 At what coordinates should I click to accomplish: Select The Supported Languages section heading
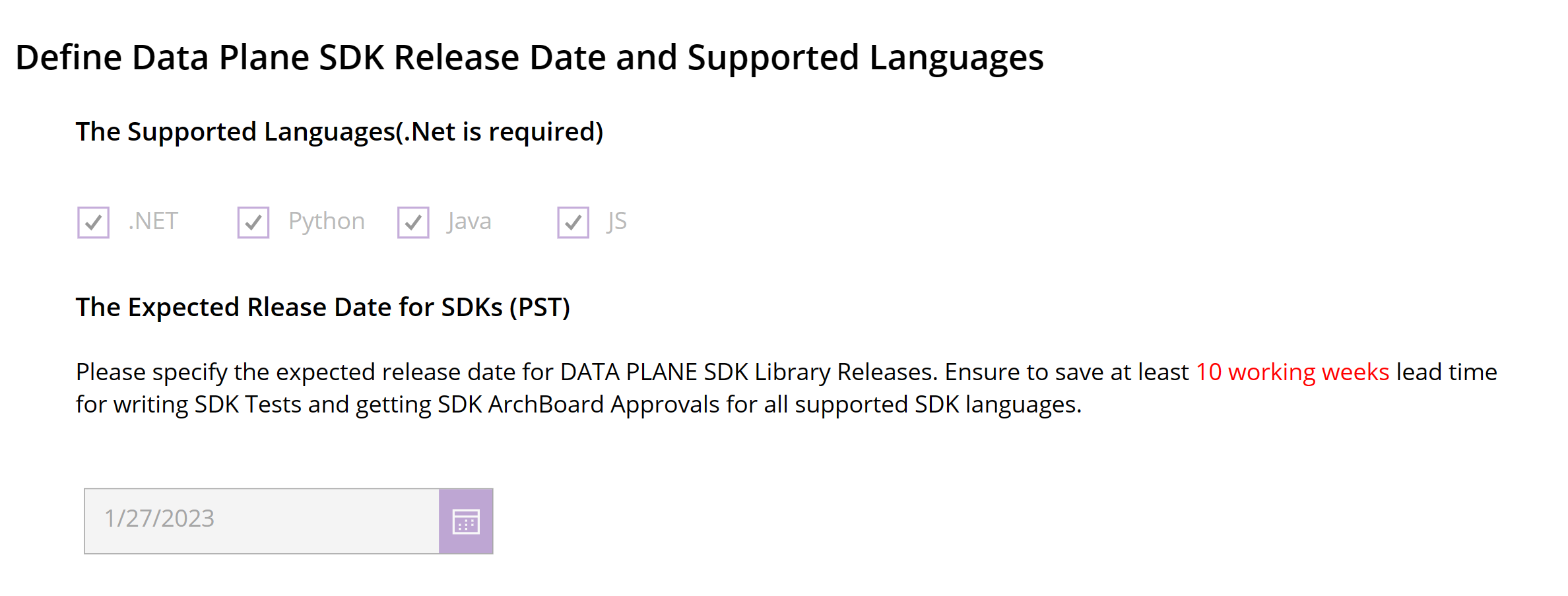340,131
